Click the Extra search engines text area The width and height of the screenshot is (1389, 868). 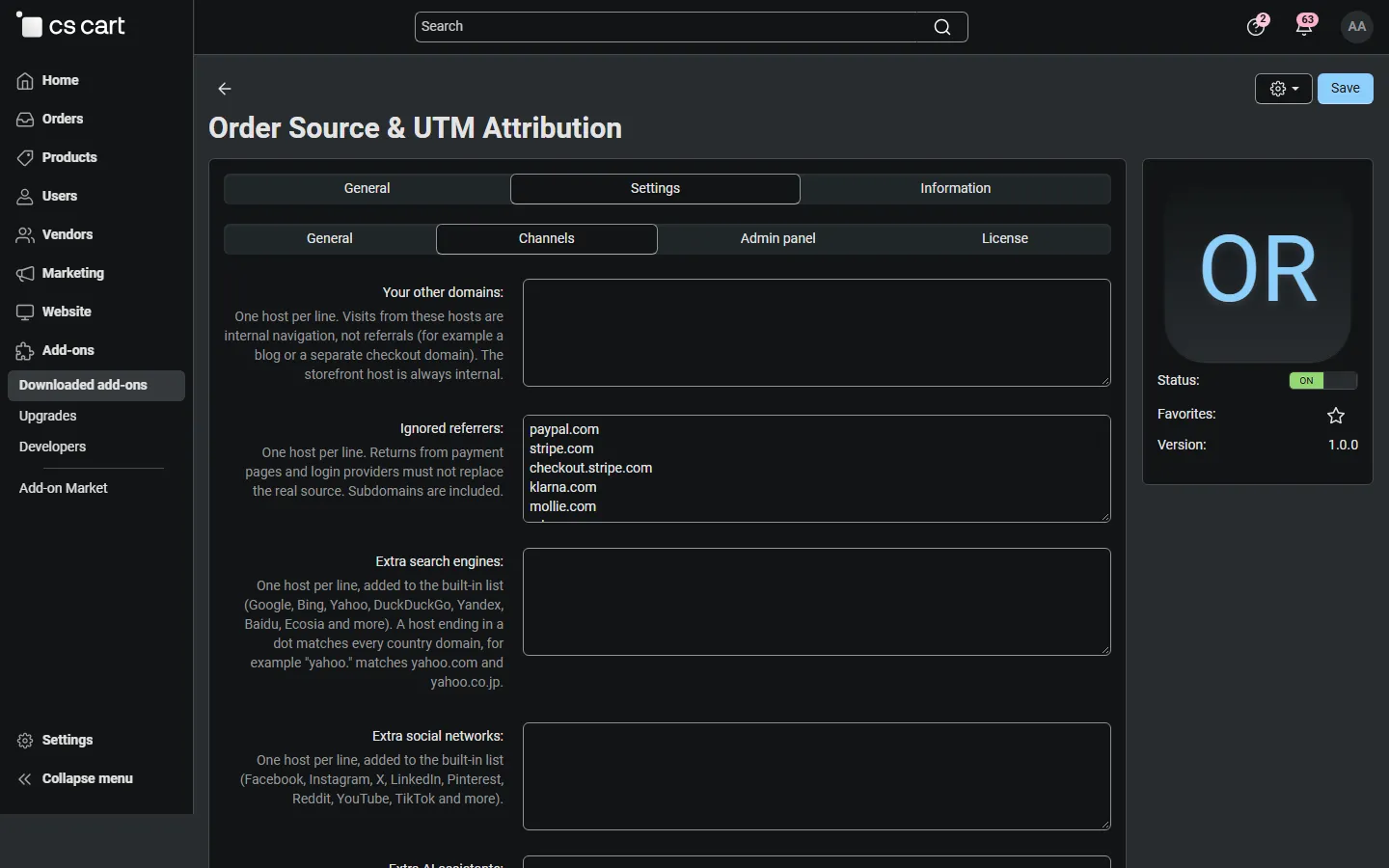point(817,602)
